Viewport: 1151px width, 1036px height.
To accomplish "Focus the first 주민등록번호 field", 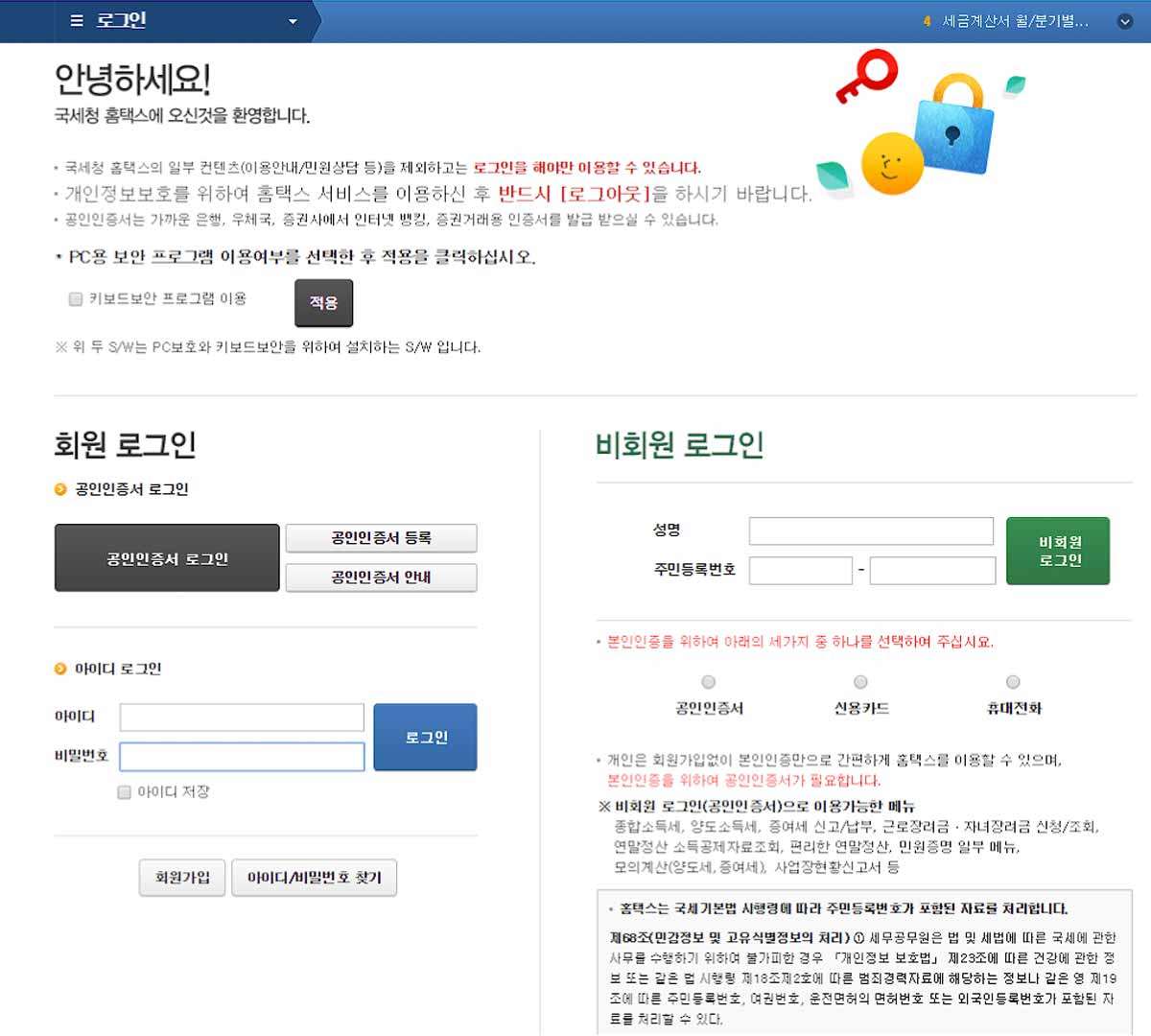I will tap(801, 571).
